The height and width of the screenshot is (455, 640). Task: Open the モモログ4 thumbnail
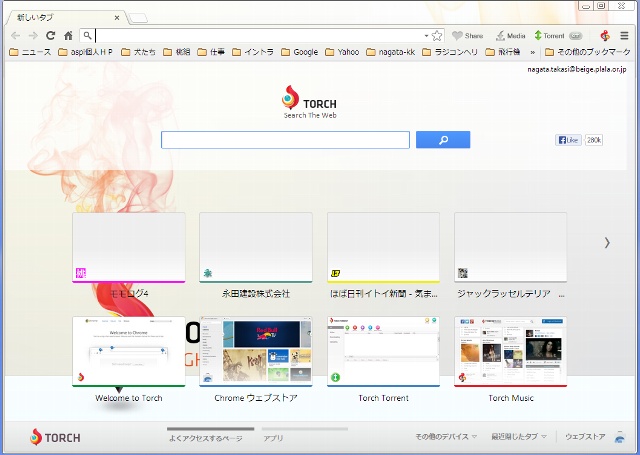(x=129, y=248)
